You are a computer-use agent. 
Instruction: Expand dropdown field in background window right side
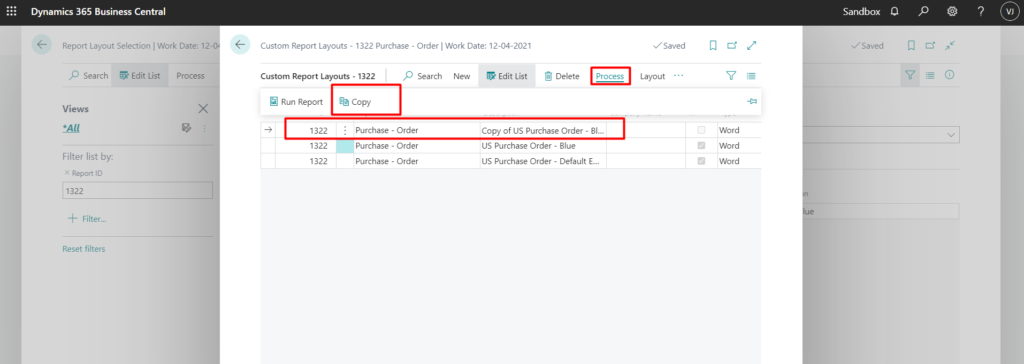tap(950, 135)
